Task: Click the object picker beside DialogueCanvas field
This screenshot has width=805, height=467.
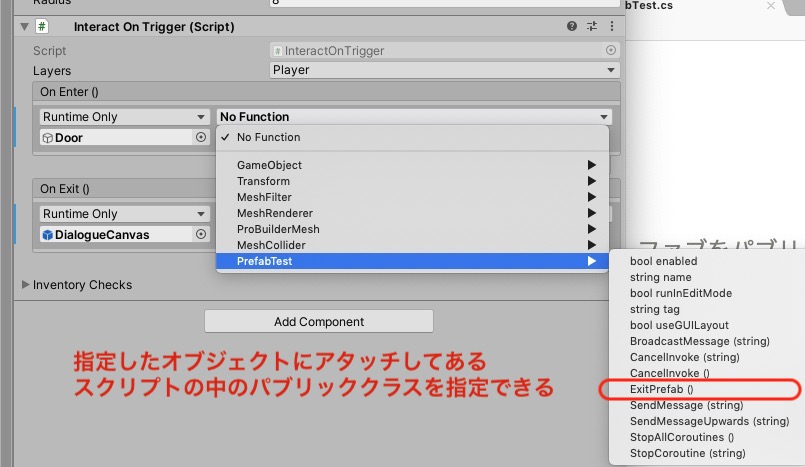Action: tap(201, 234)
